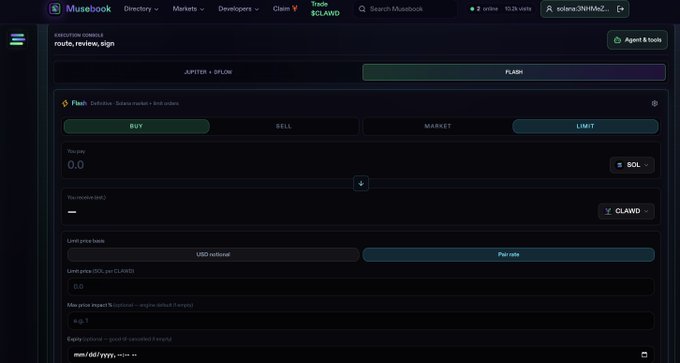The width and height of the screenshot is (680, 363).
Task: Click the Agent & tools robot icon
Action: click(617, 40)
